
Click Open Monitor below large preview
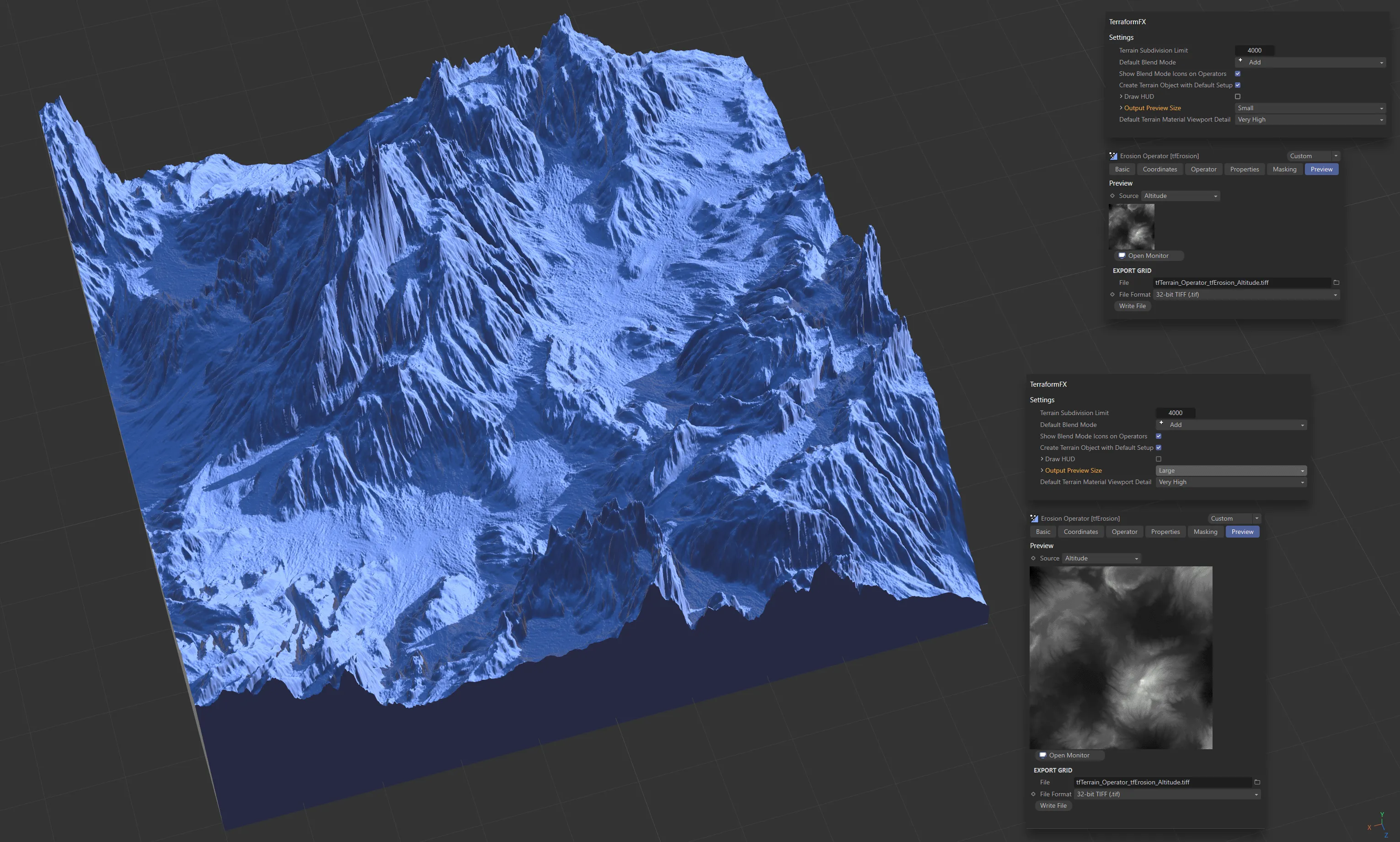pos(1069,755)
